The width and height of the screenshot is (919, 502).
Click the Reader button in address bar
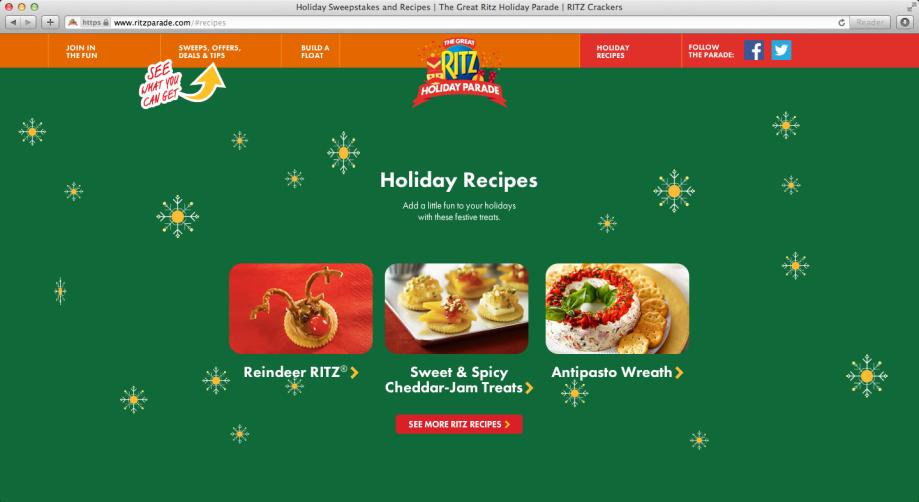[x=870, y=22]
